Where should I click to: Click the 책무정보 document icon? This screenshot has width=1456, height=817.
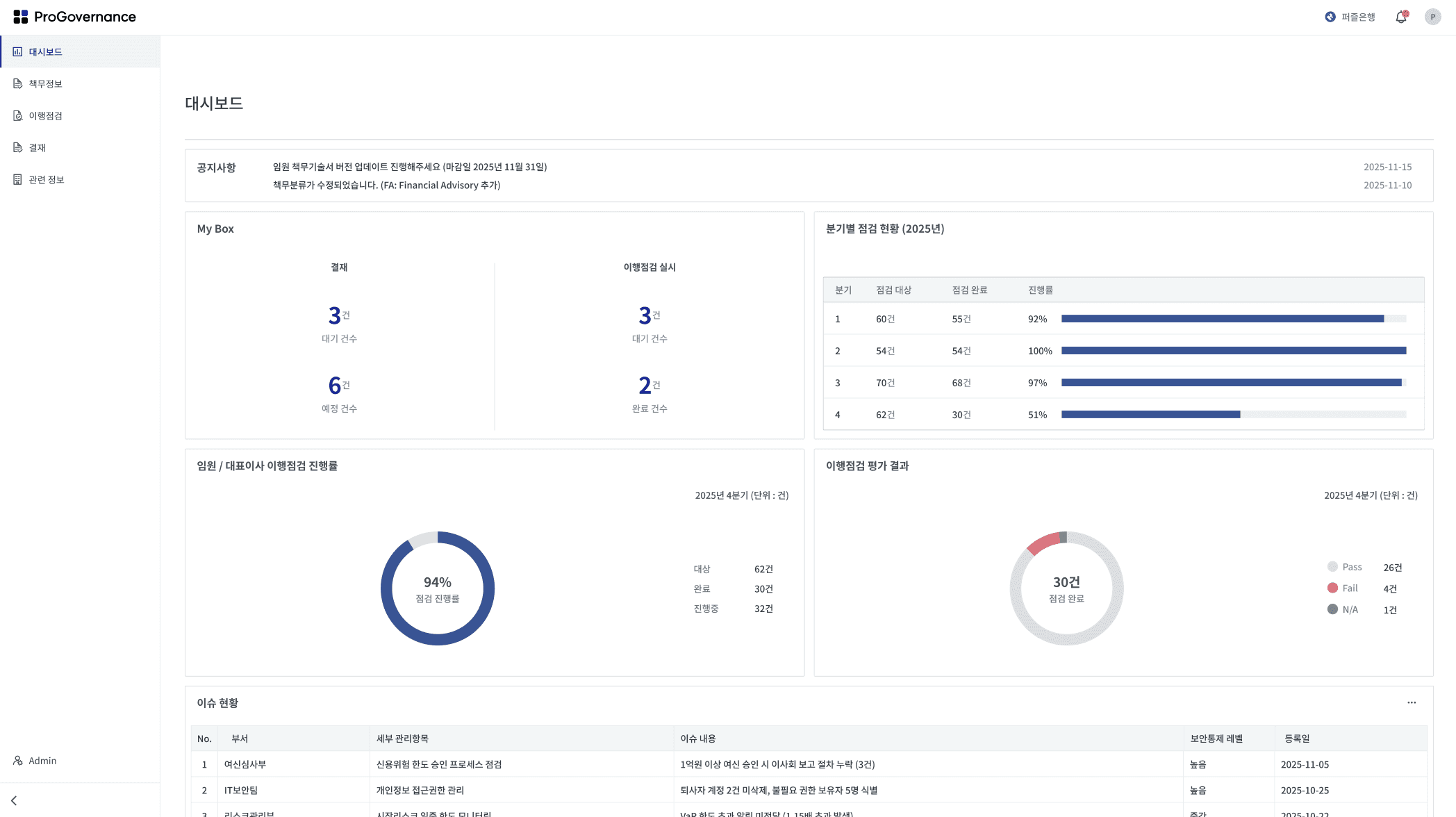point(17,84)
